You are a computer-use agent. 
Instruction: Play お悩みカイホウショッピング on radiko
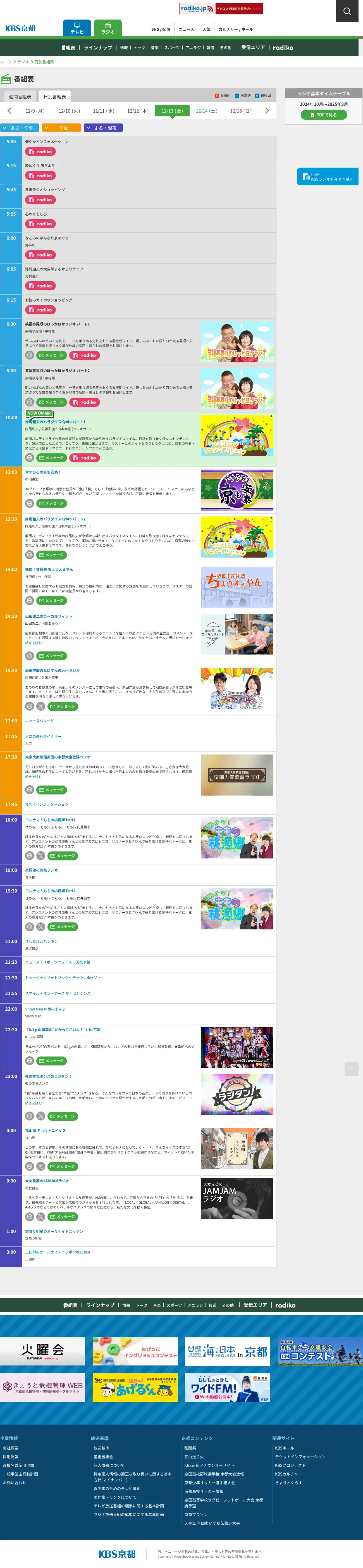pos(40,310)
